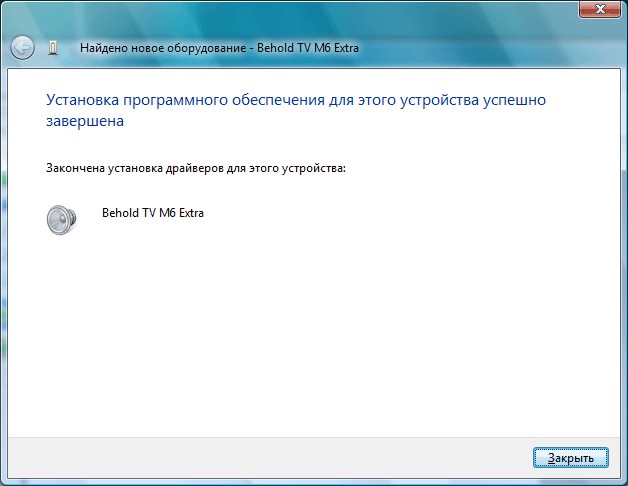628x486 pixels.
Task: Click window title "Найдено новое оборудование"
Action: 163,48
